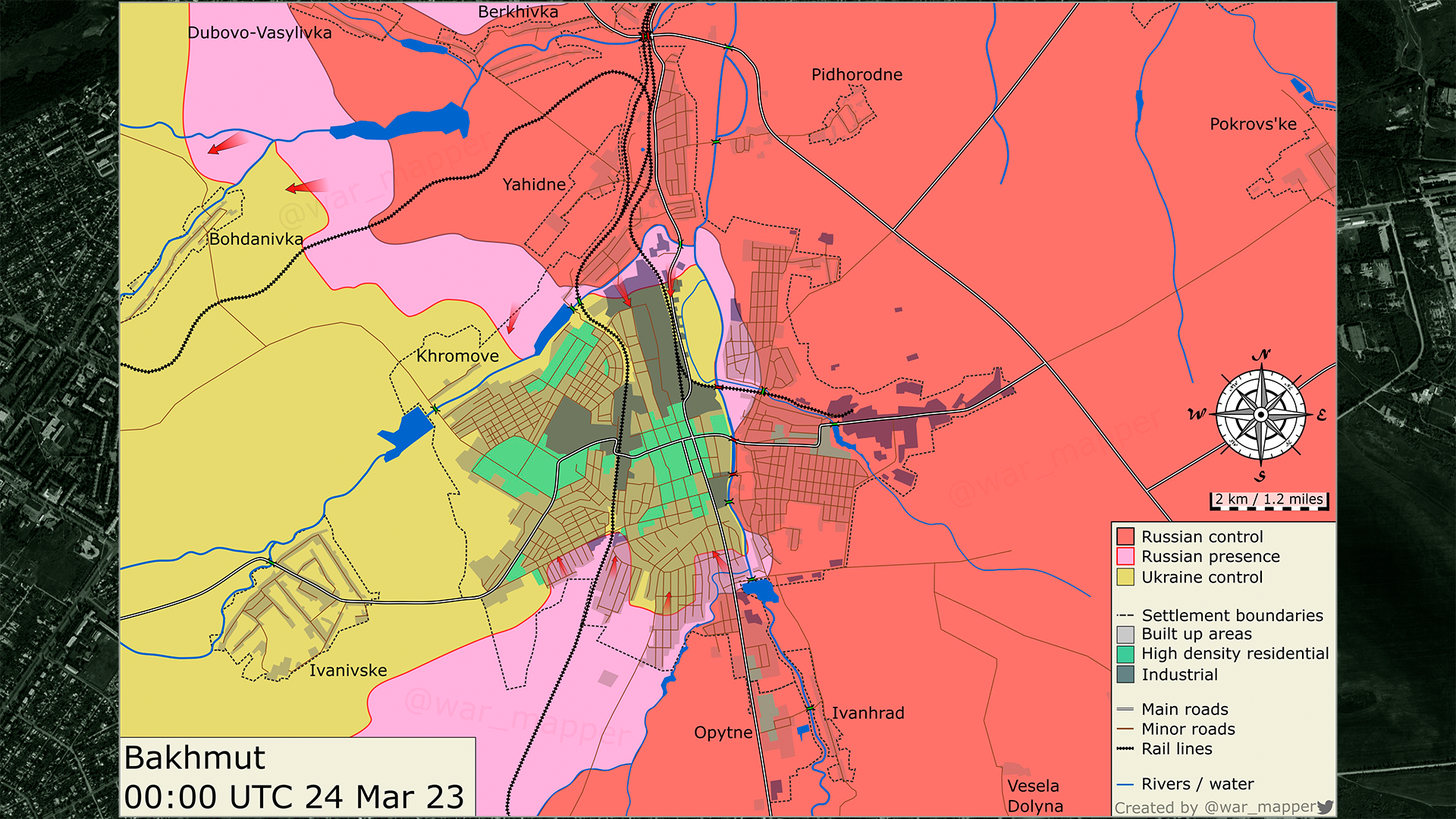This screenshot has width=1456, height=819.
Task: Click the Pidhorodne place label
Action: [x=857, y=75]
